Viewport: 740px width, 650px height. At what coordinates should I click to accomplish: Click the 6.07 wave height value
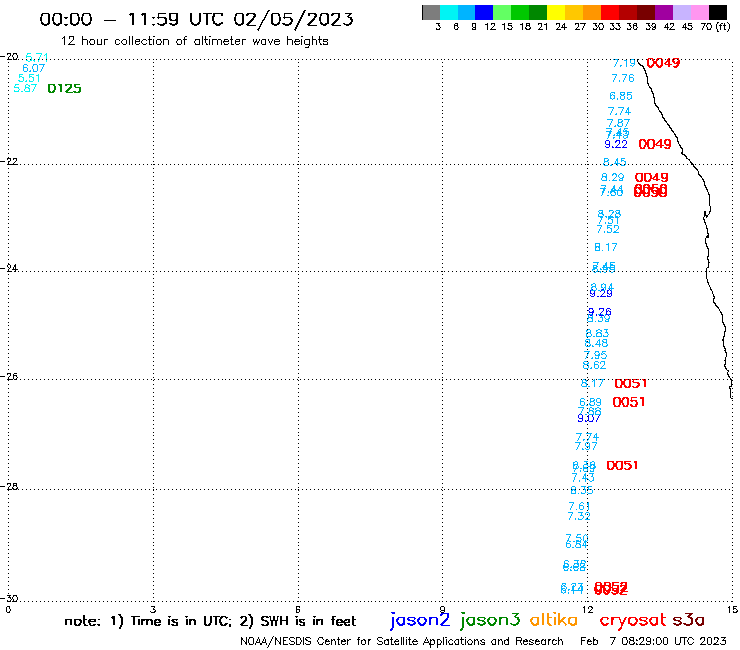(34, 68)
